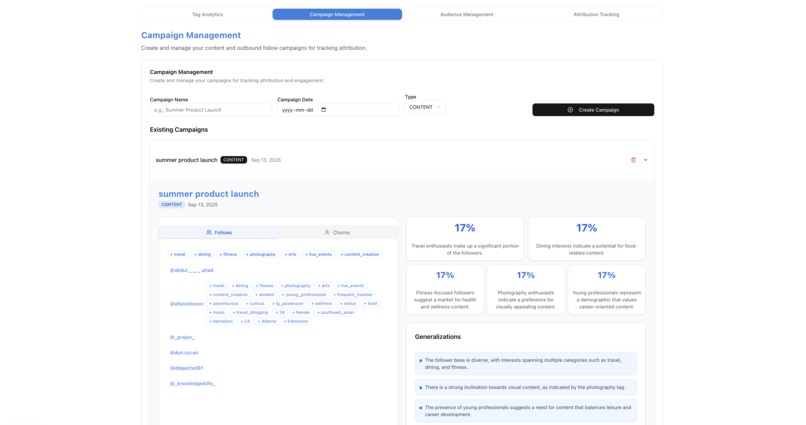Open profile @abdul._._._ahad
The image size is (806, 425).
191,270
